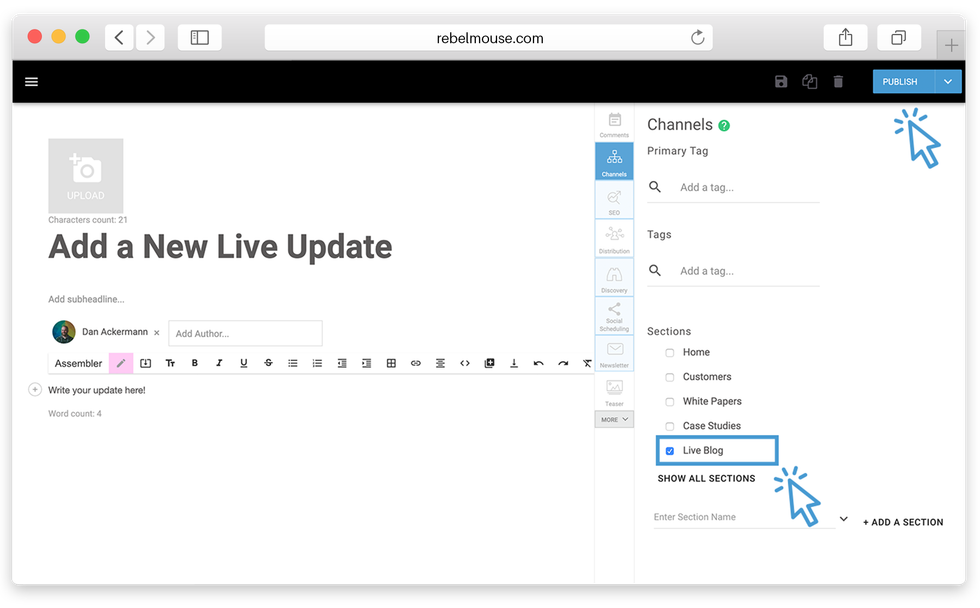The width and height of the screenshot is (980, 608).
Task: Delete the post with the trash icon
Action: 838,82
